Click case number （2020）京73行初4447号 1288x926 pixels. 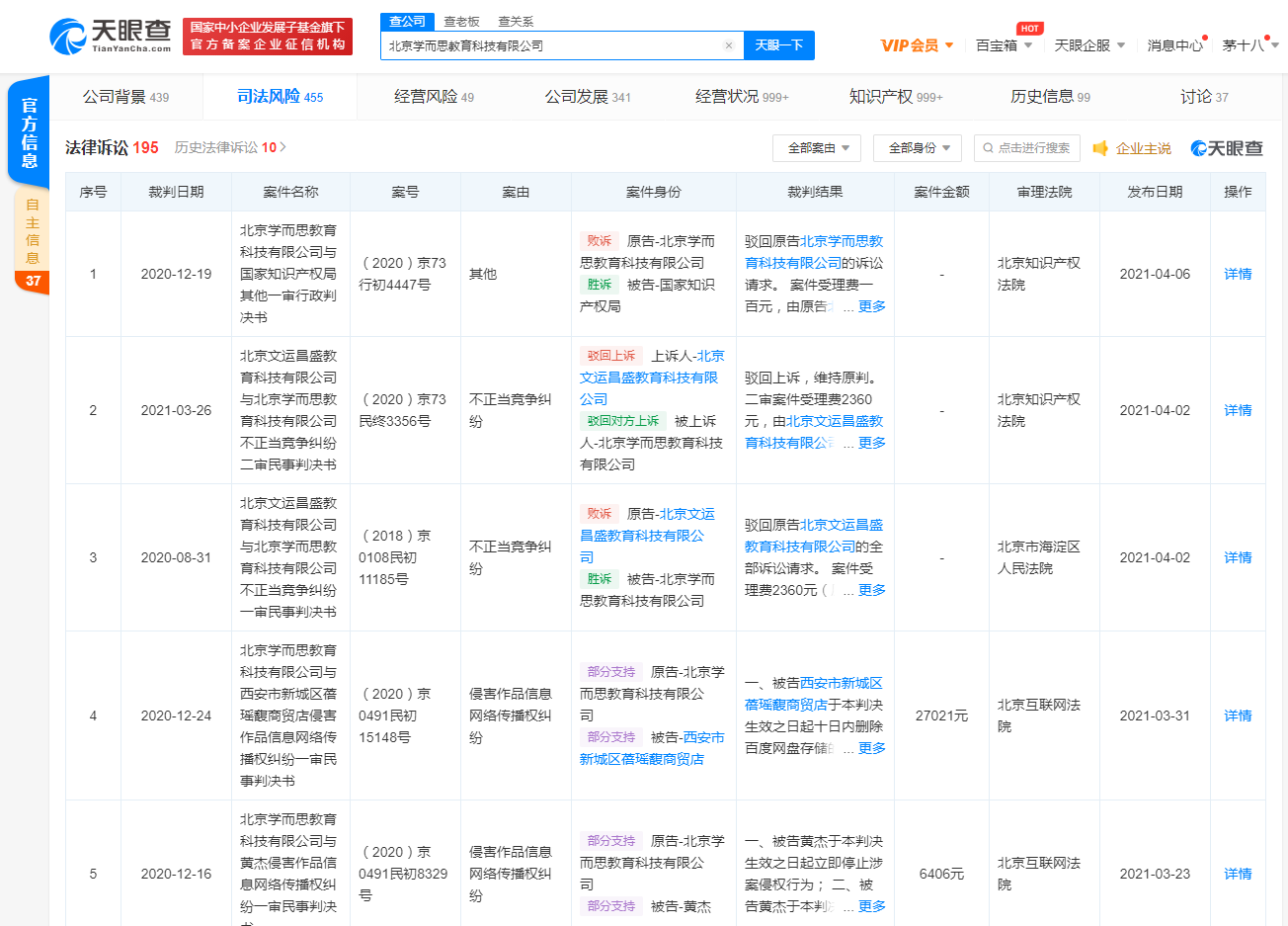(x=405, y=274)
